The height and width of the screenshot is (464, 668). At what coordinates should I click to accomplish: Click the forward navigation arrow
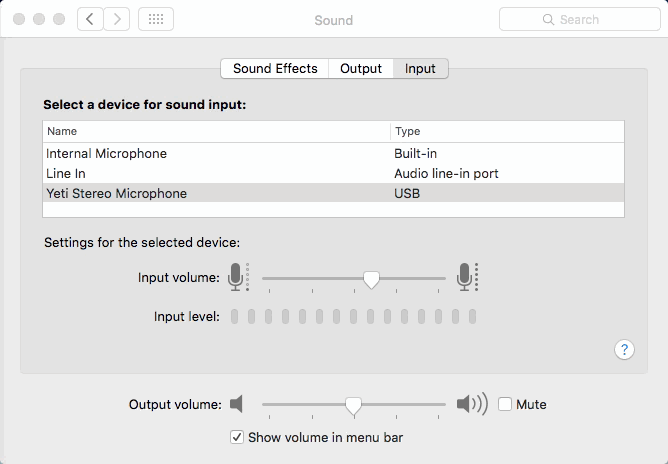coord(117,19)
